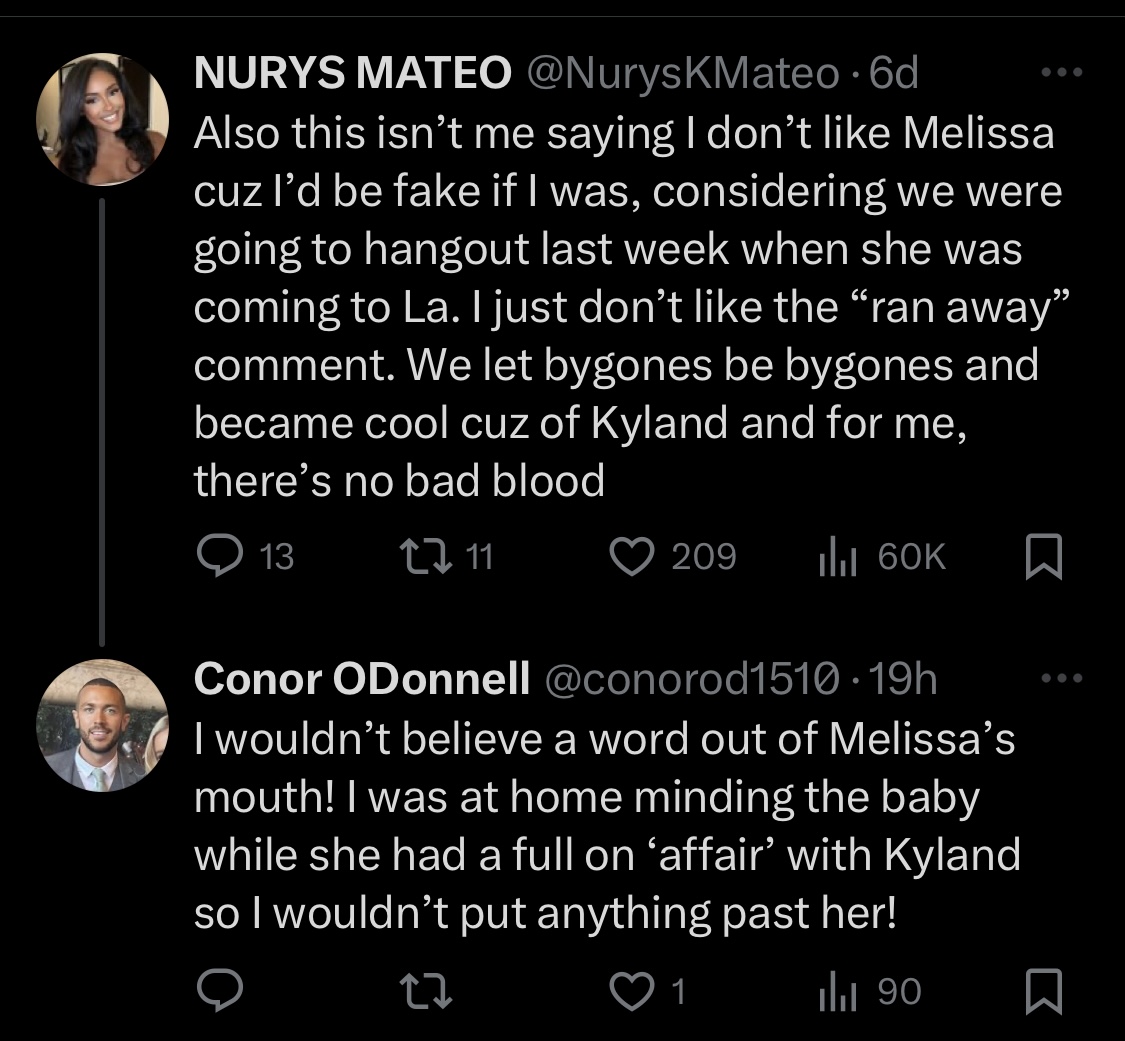The width and height of the screenshot is (1125, 1041).
Task: Like Nurys Mateo's tweet
Action: [672, 557]
